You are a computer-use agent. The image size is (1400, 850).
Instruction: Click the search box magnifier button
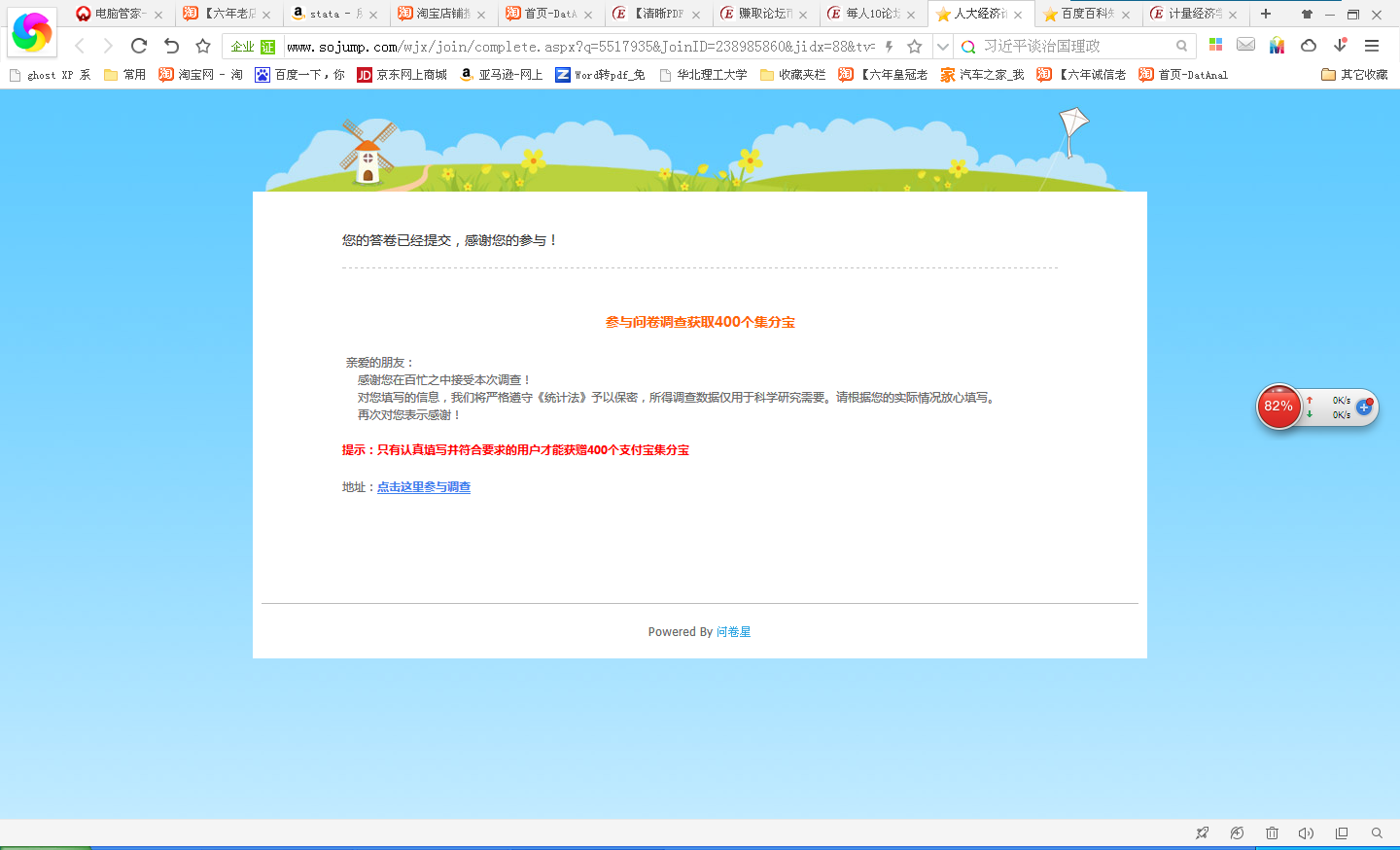(x=1181, y=46)
